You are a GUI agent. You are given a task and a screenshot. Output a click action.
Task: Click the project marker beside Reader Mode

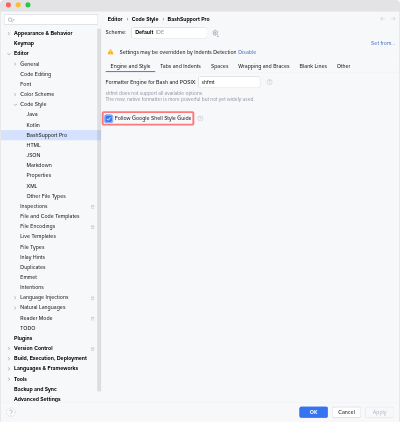93,318
